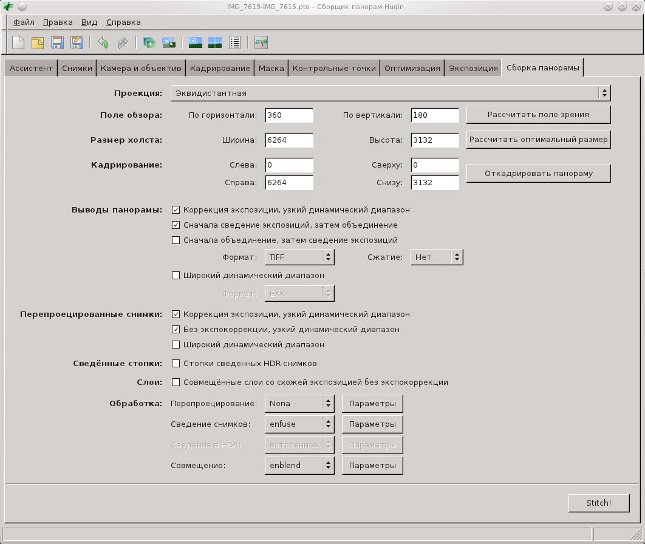This screenshot has height=544, width=645.
Task: Enable the 'Сначала объединение, затем сведение экспозиций' checkbox
Action: tap(177, 240)
